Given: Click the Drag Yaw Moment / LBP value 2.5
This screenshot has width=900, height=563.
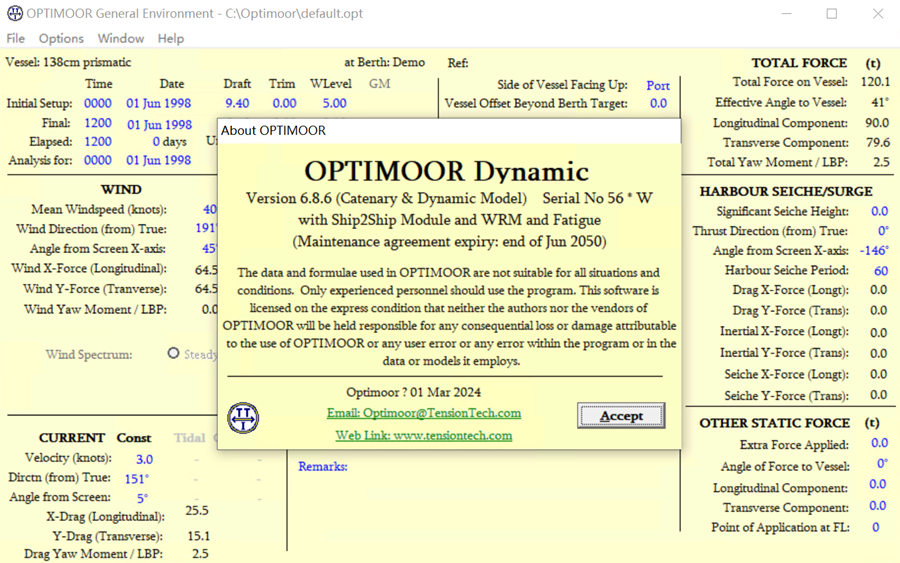Looking at the screenshot, I should coord(200,554).
